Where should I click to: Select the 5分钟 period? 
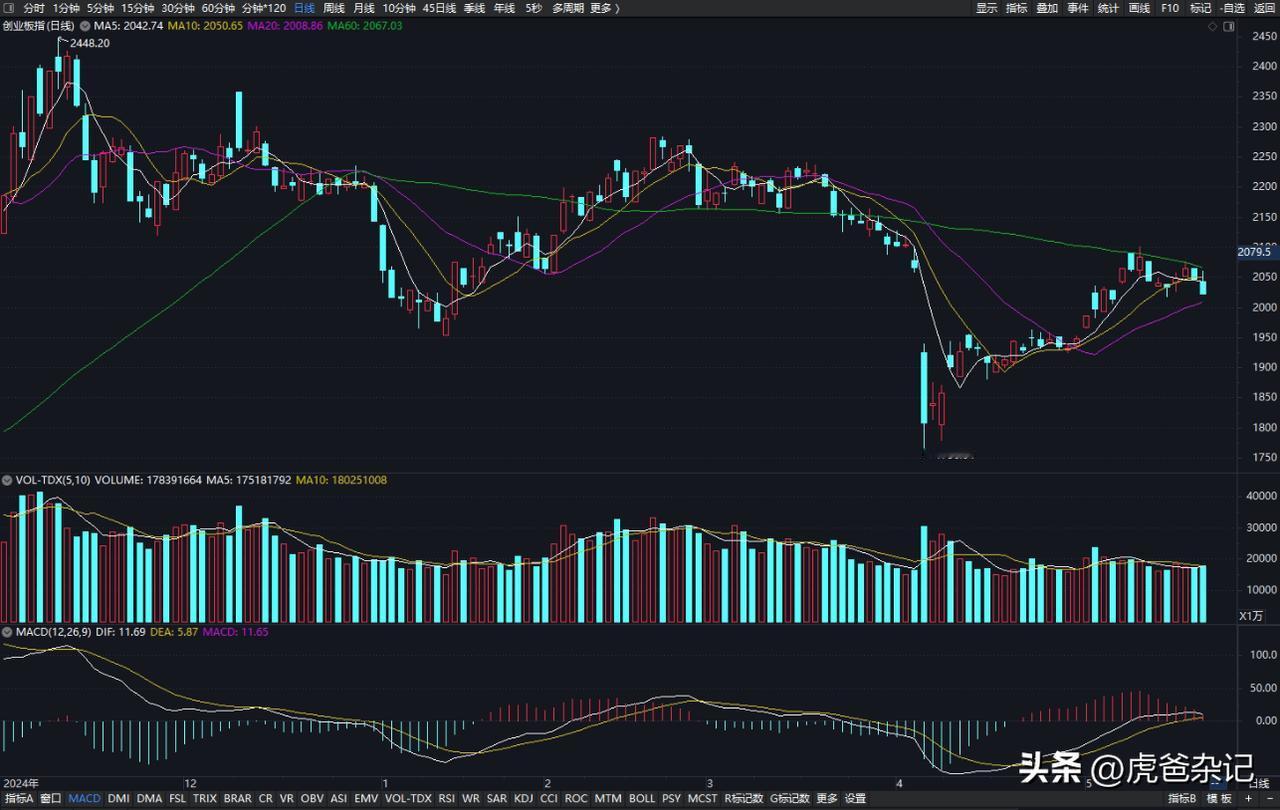pos(100,8)
